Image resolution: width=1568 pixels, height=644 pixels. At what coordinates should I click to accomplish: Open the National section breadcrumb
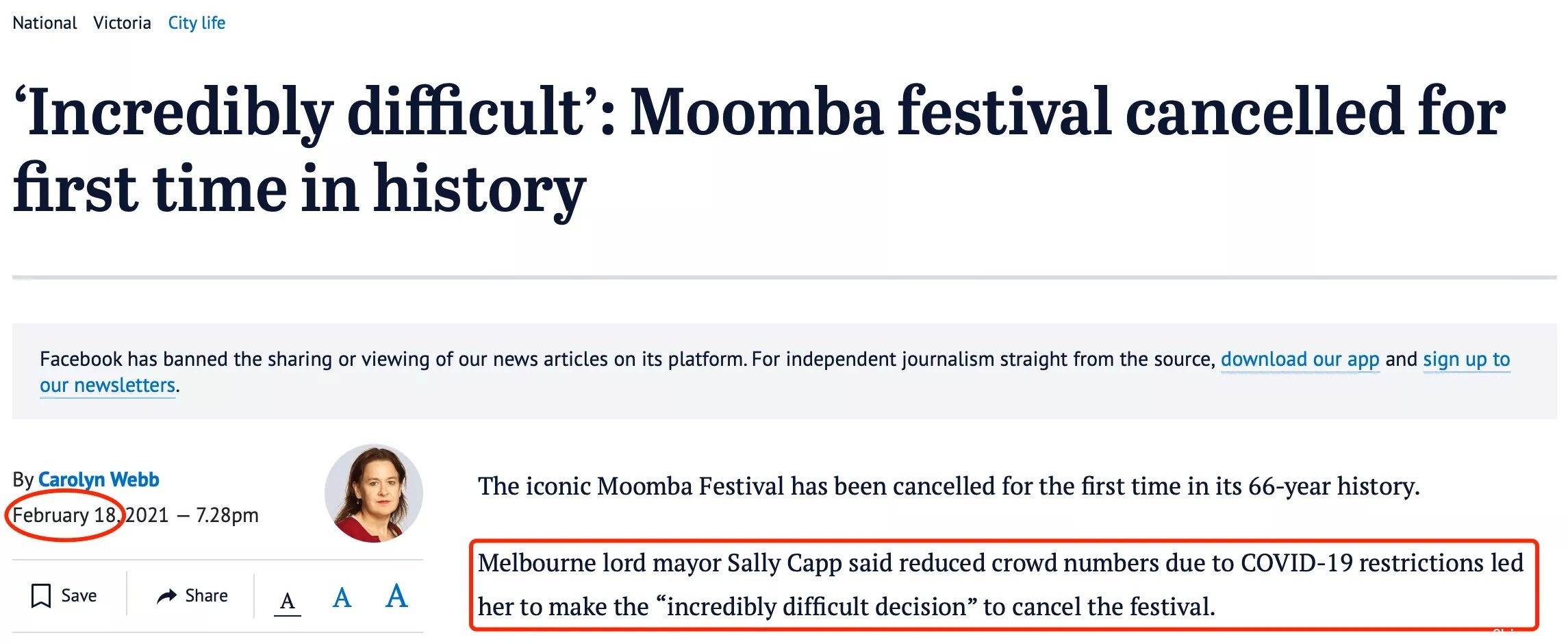45,23
